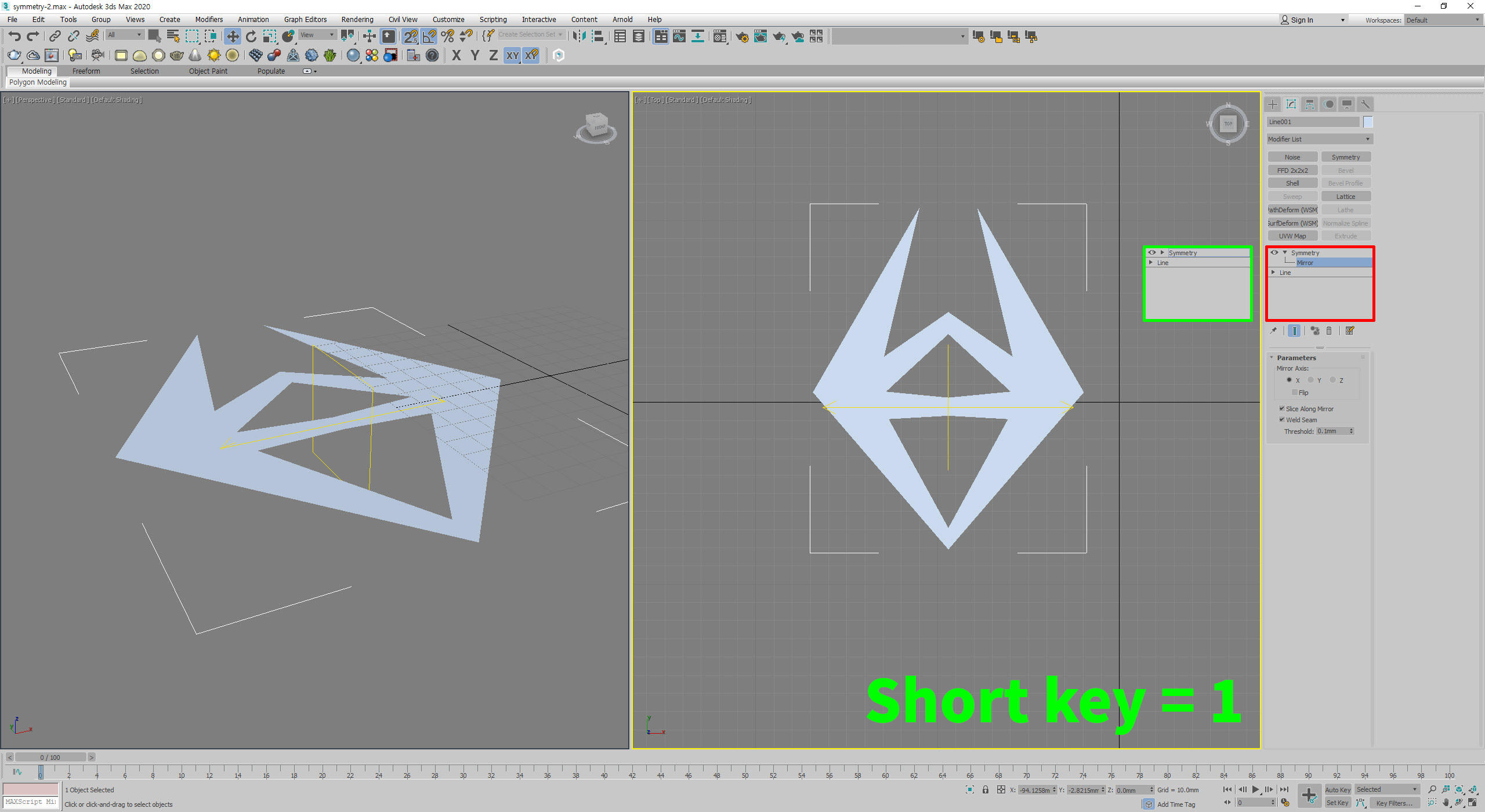Screen dimensions: 1485x812
Task: Open the Modifier List dropdown
Action: click(x=1319, y=139)
